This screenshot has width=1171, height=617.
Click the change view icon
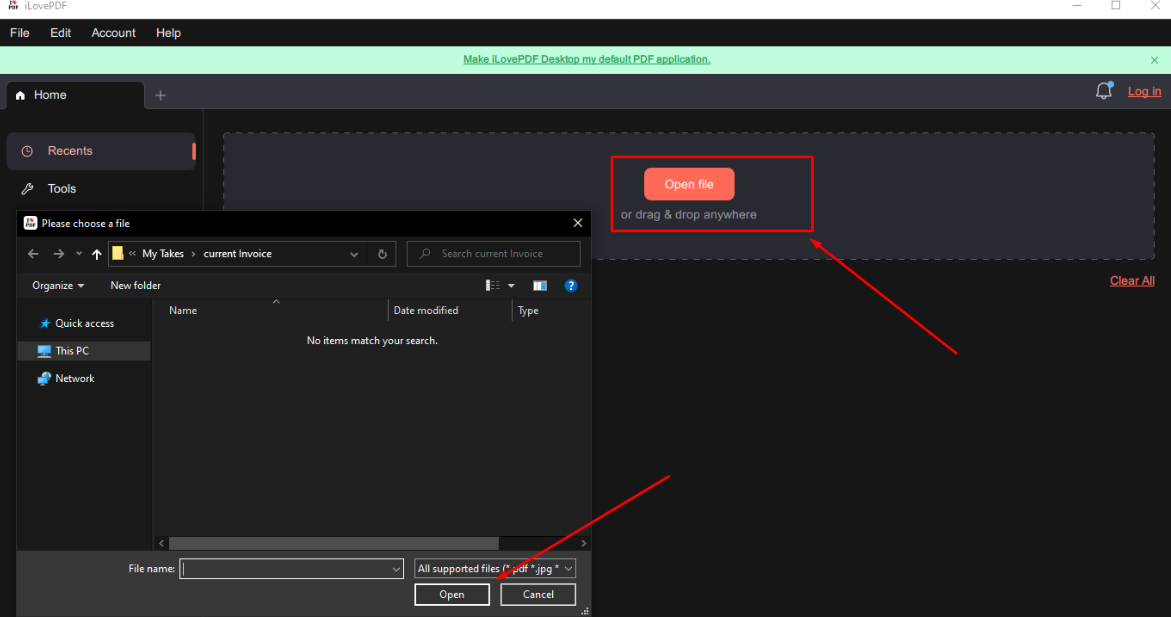pos(493,285)
